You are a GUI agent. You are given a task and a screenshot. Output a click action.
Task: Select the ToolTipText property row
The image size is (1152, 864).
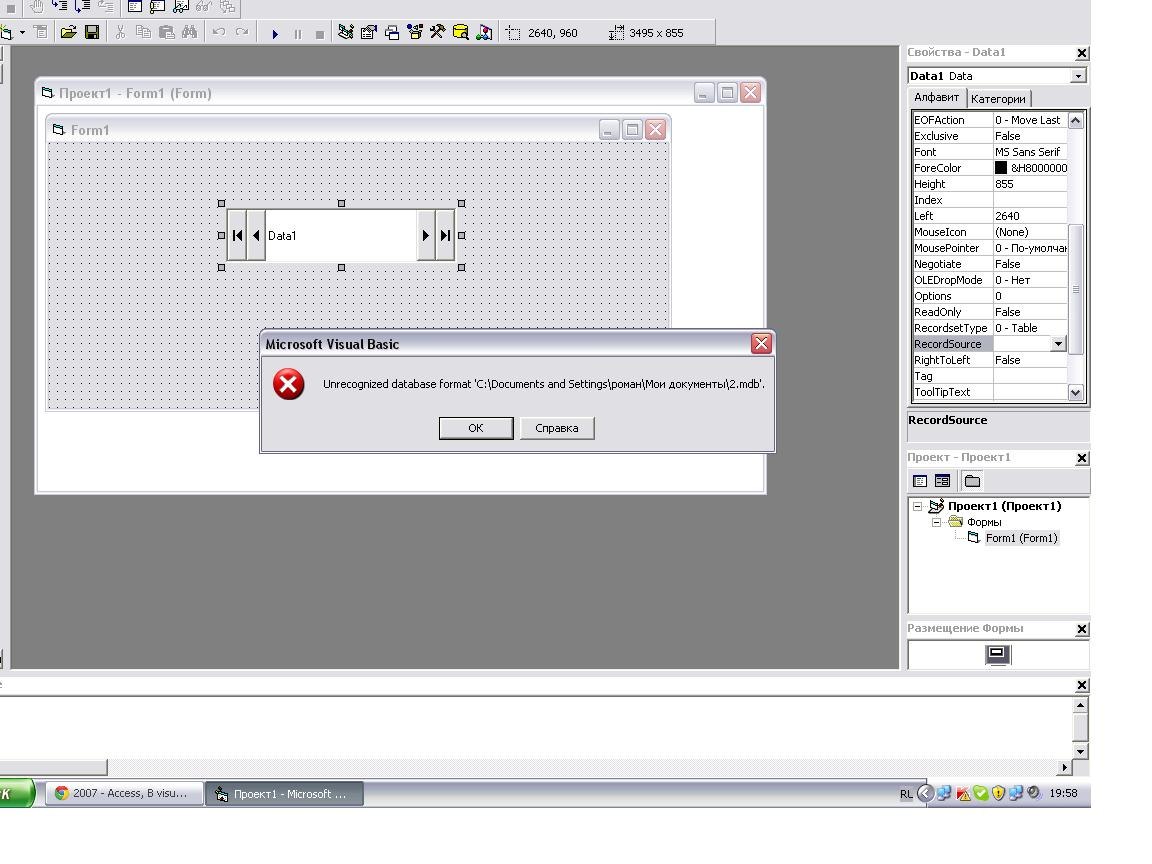pyautogui.click(x=990, y=392)
